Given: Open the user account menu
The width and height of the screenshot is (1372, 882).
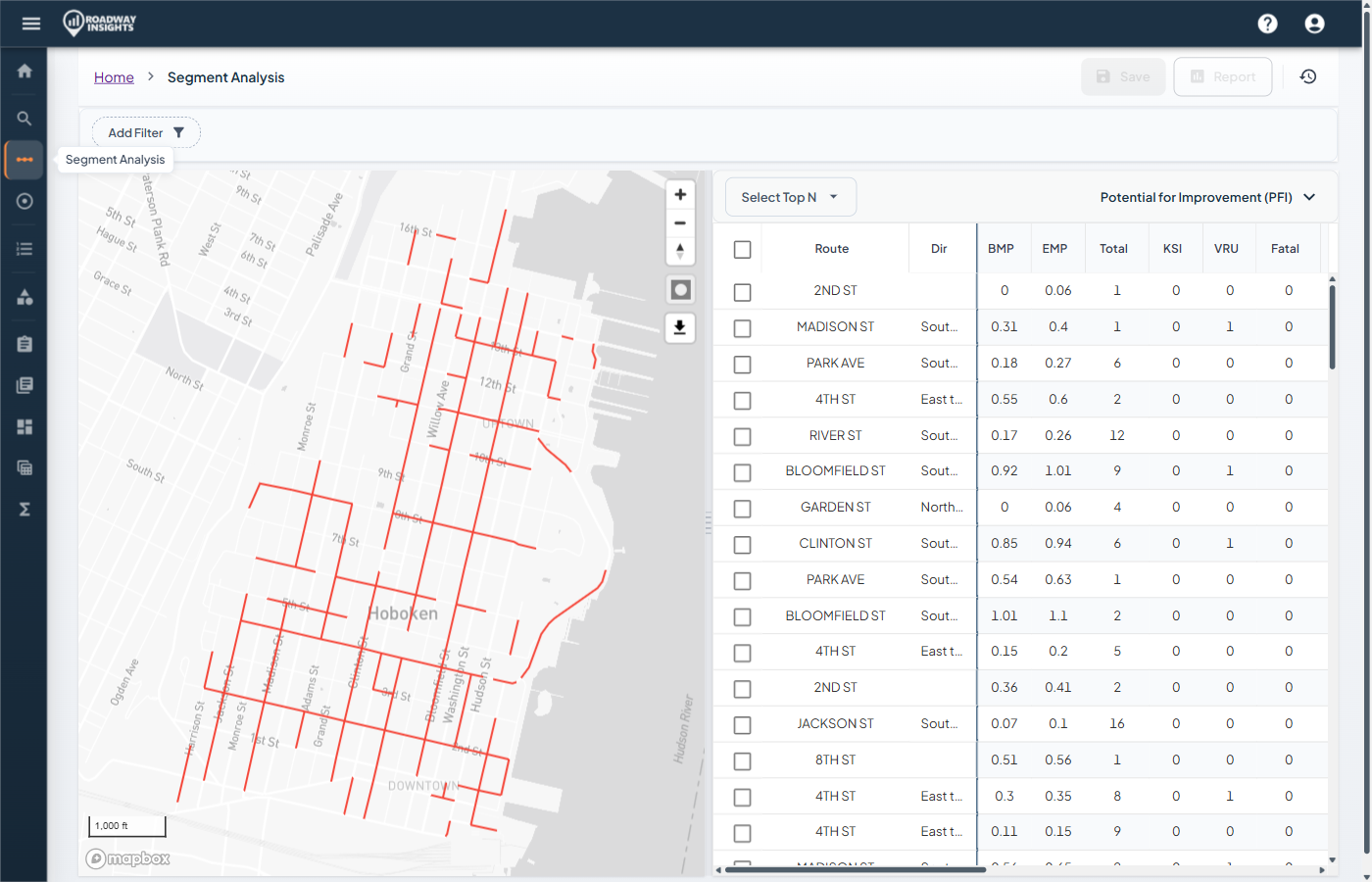Looking at the screenshot, I should pyautogui.click(x=1314, y=23).
